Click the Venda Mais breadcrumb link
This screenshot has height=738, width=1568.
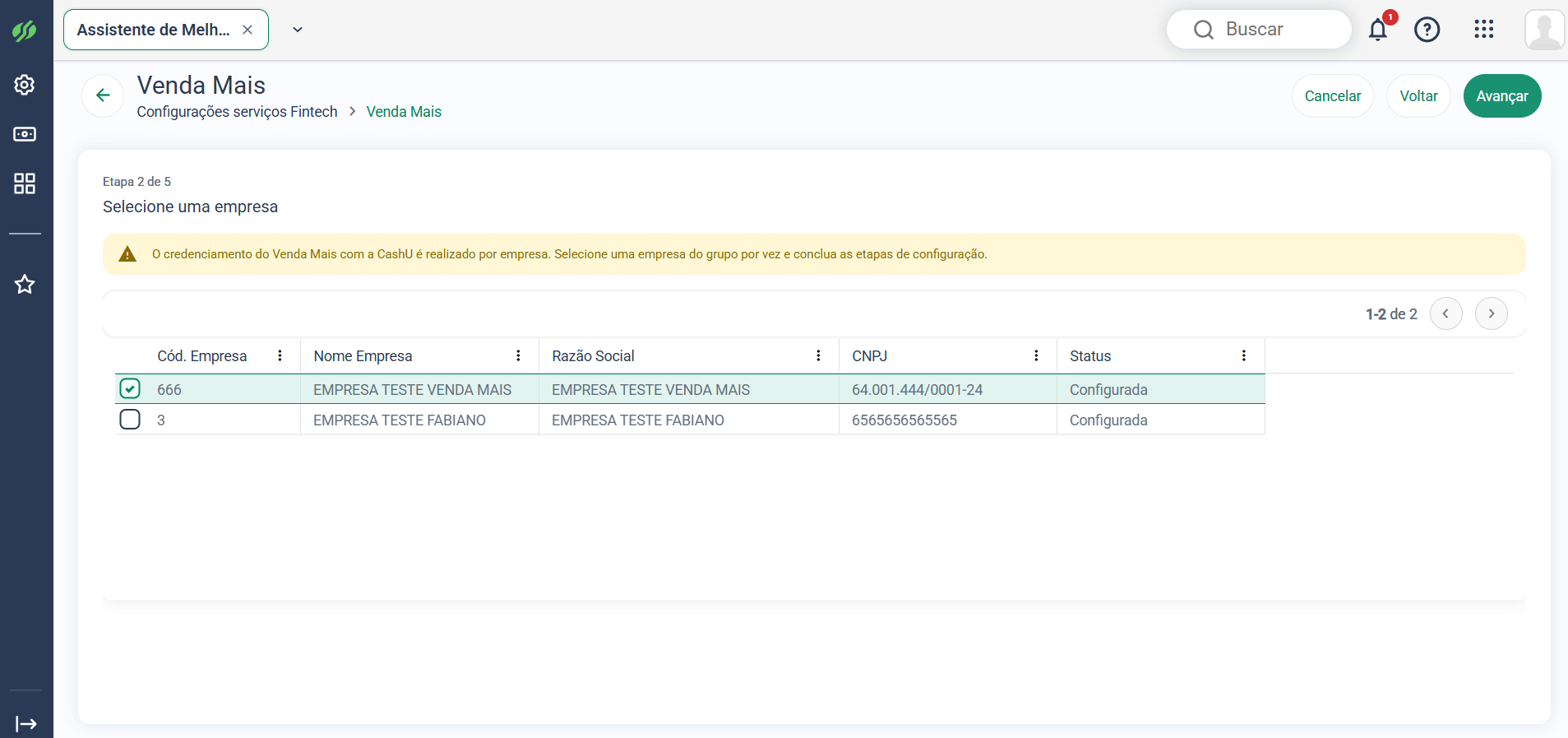click(404, 112)
